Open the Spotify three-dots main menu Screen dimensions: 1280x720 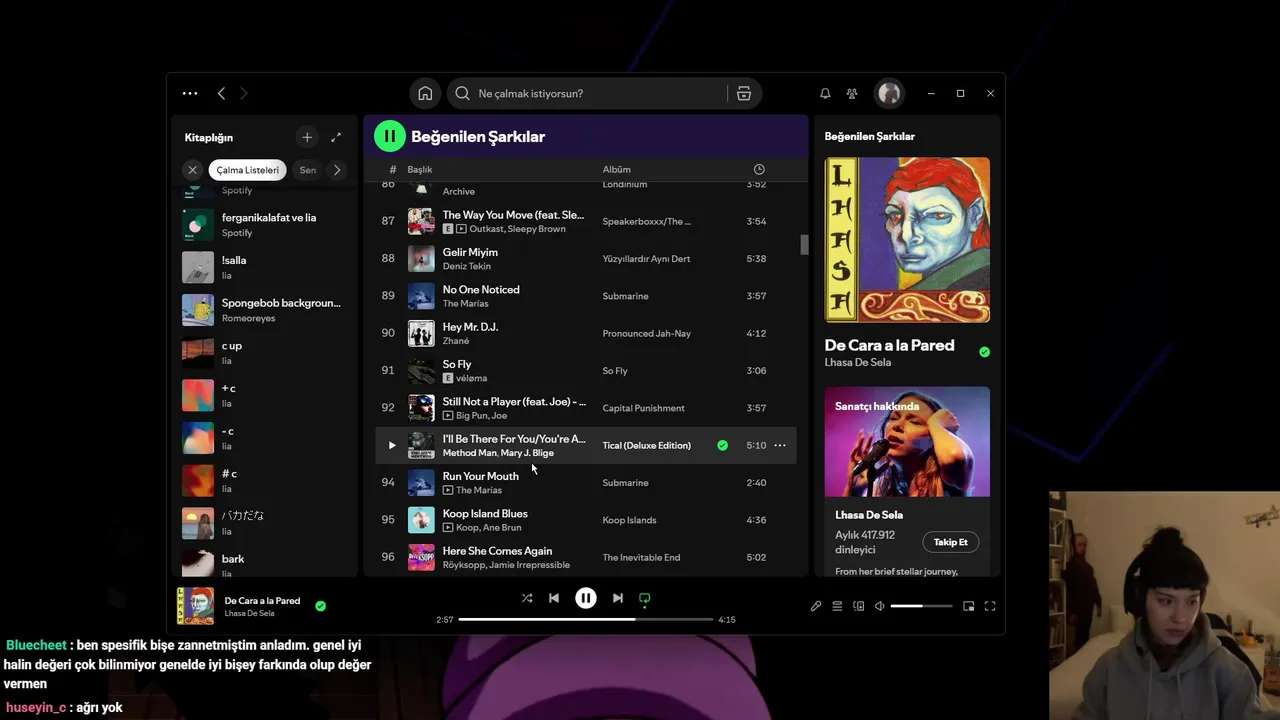click(190, 93)
